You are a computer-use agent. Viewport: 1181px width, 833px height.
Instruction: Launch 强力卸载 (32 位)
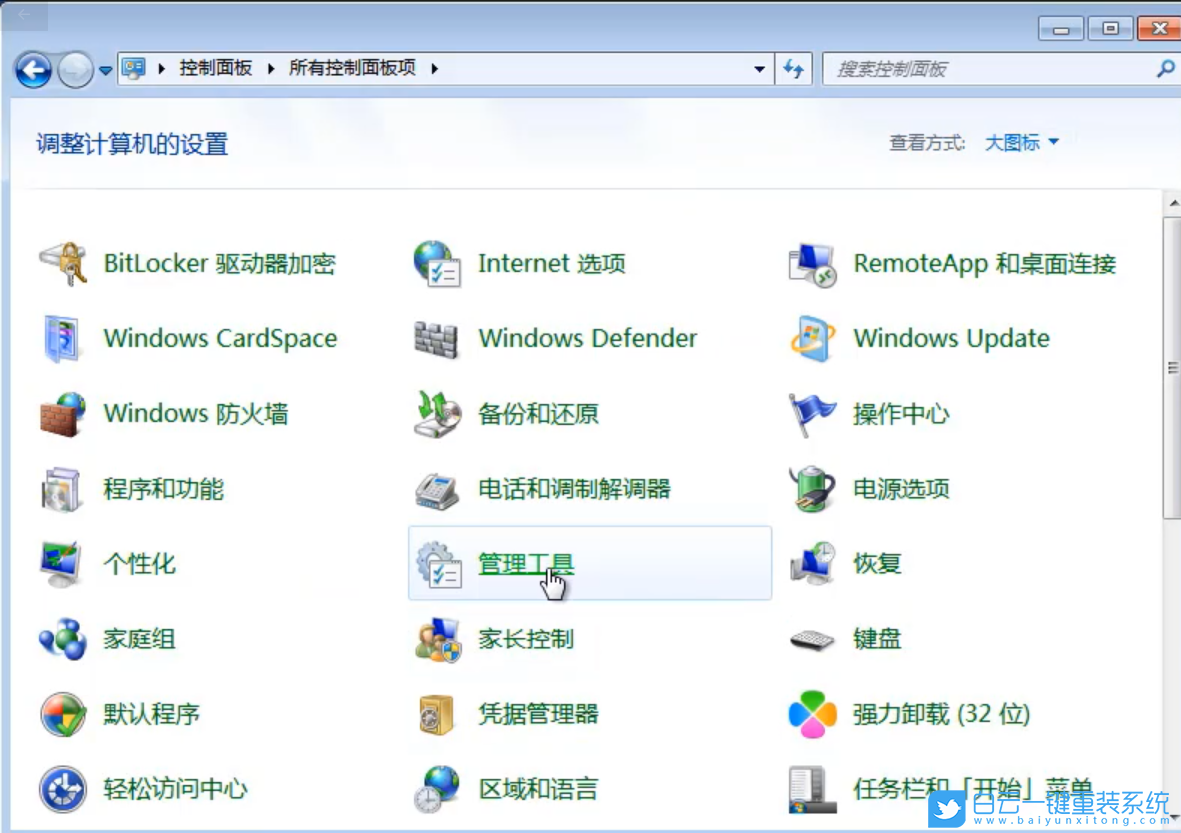(x=944, y=714)
